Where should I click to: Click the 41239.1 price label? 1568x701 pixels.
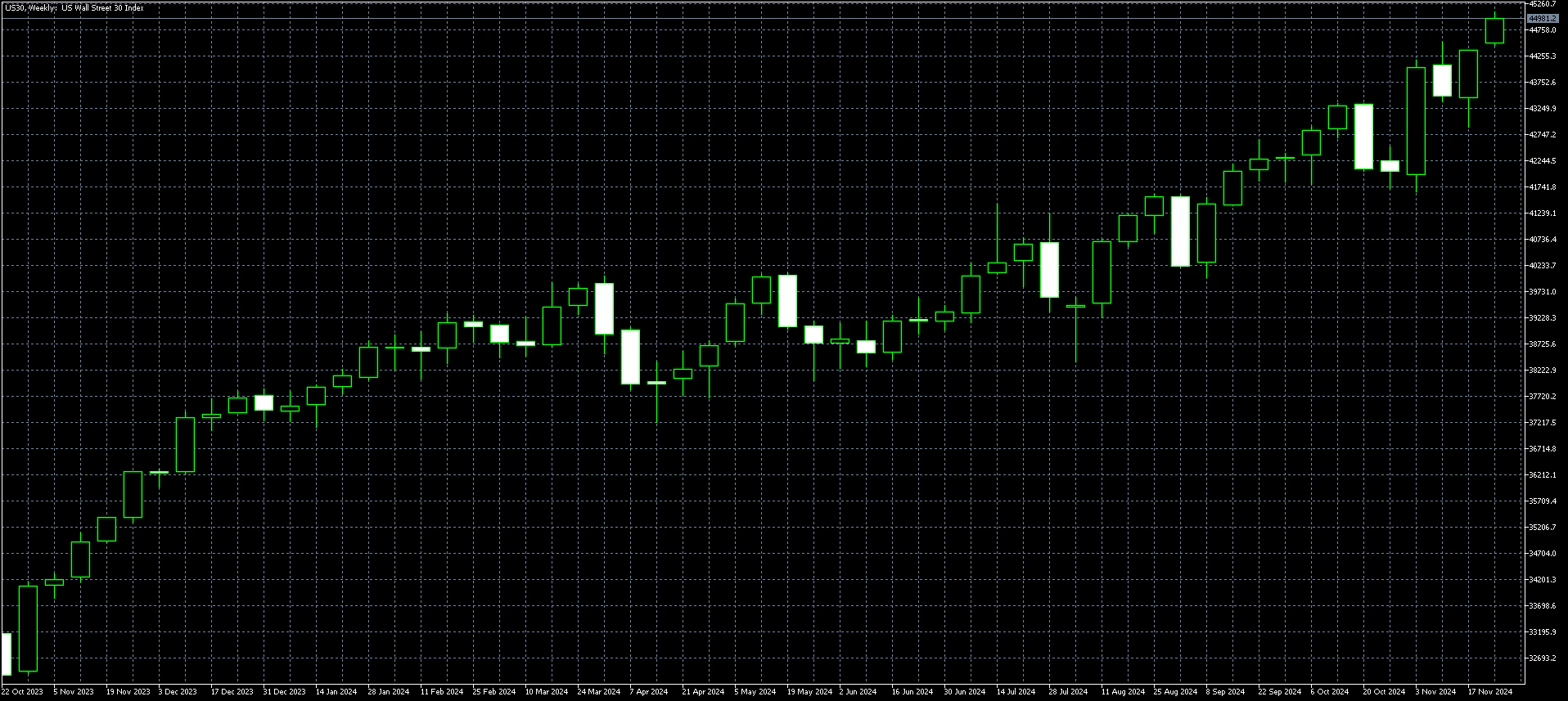tap(1543, 213)
